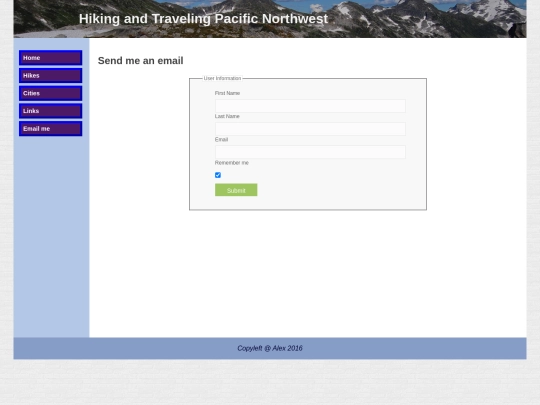The image size is (540, 405).
Task: Click the 'First Name' label
Action: click(227, 93)
